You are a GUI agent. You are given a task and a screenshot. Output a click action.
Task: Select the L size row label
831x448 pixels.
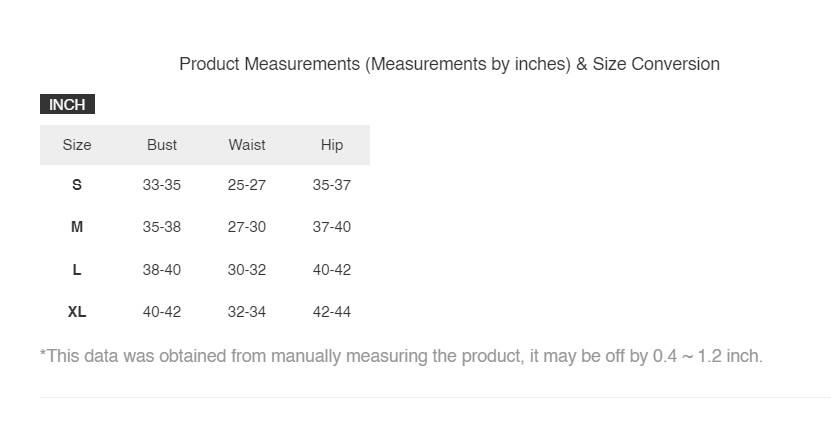pos(77,270)
